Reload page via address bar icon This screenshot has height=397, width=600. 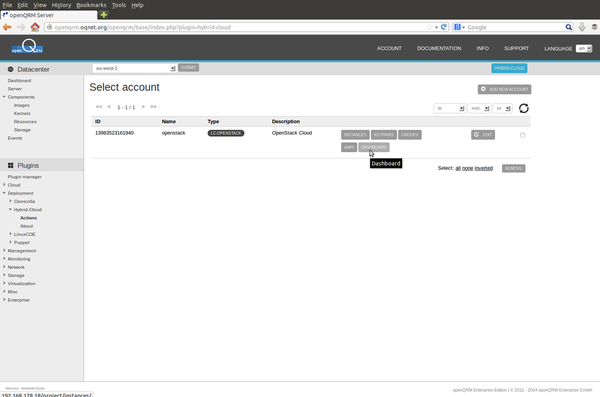[443, 27]
